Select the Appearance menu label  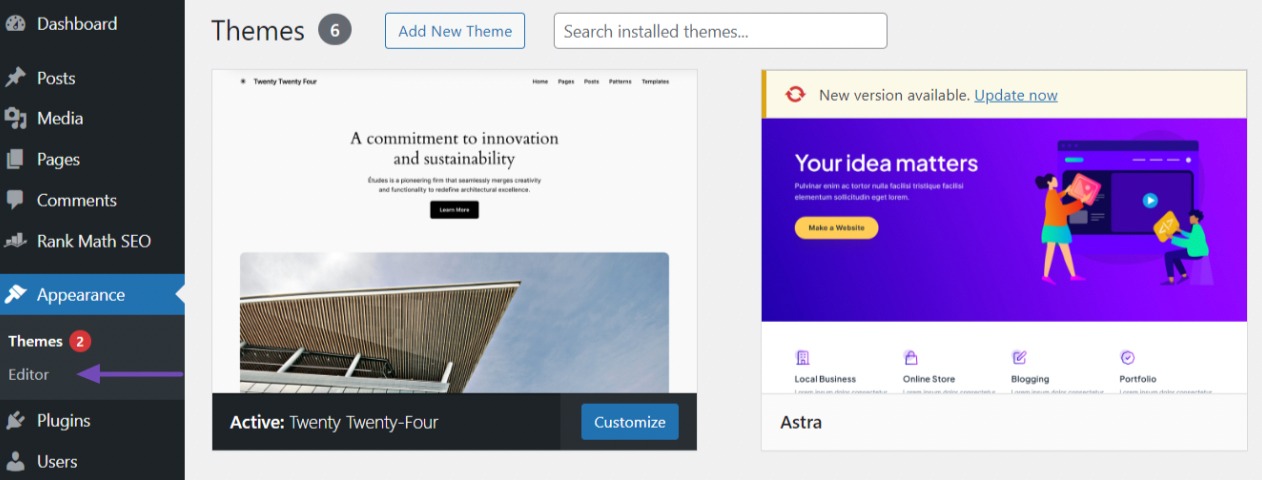tap(81, 295)
